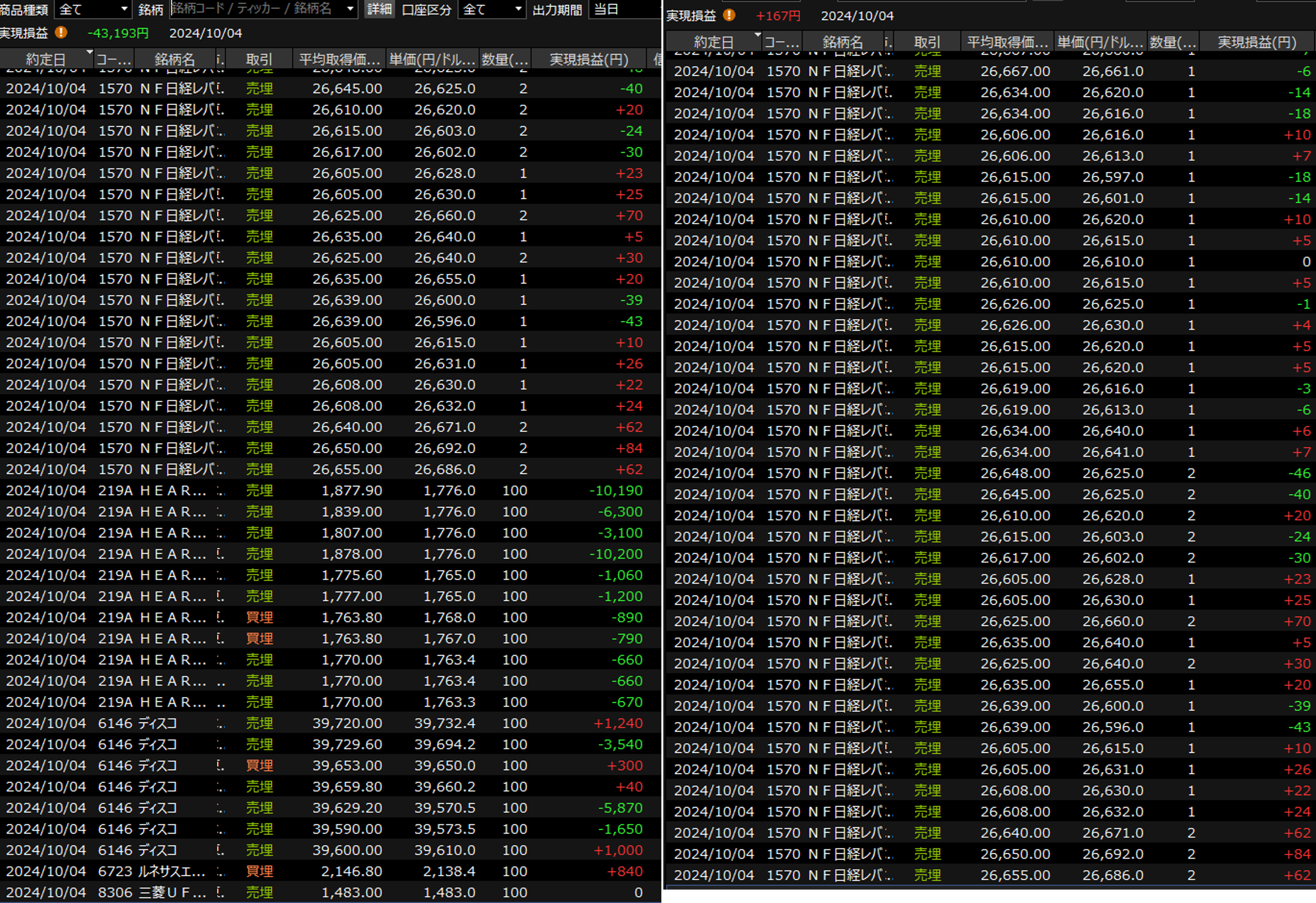Sort right window by 単価(円/ドル header
Image resolution: width=1316 pixels, height=903 pixels.
click(1100, 41)
